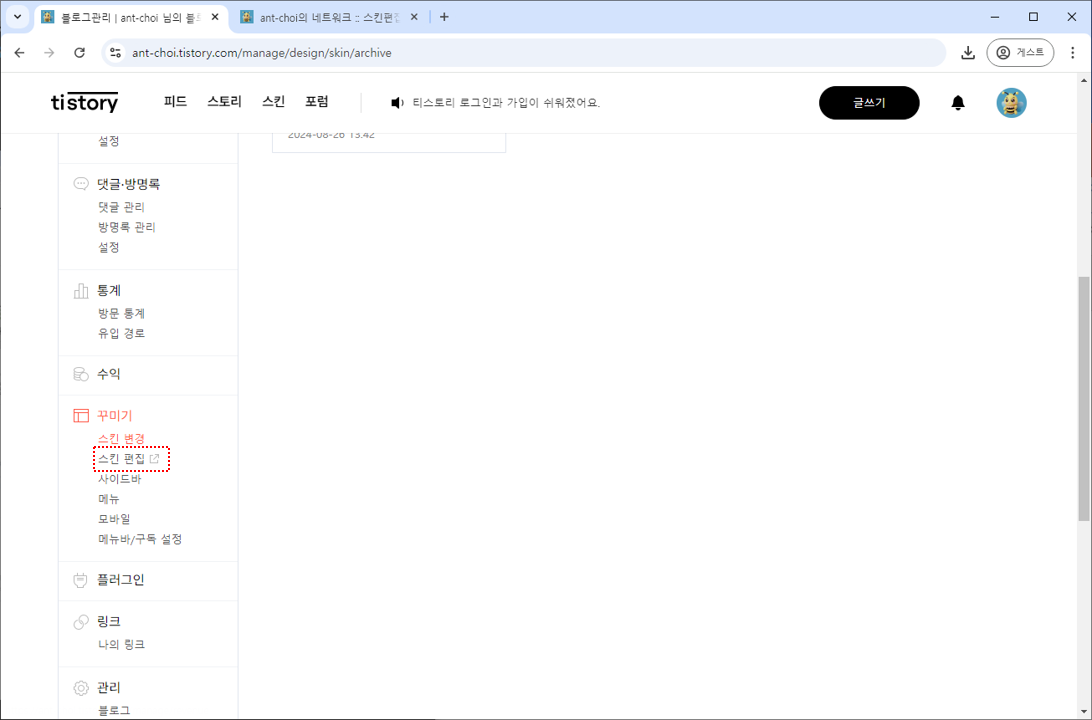The width and height of the screenshot is (1092, 720).
Task: Click the 글쓰기 button
Action: pos(868,103)
